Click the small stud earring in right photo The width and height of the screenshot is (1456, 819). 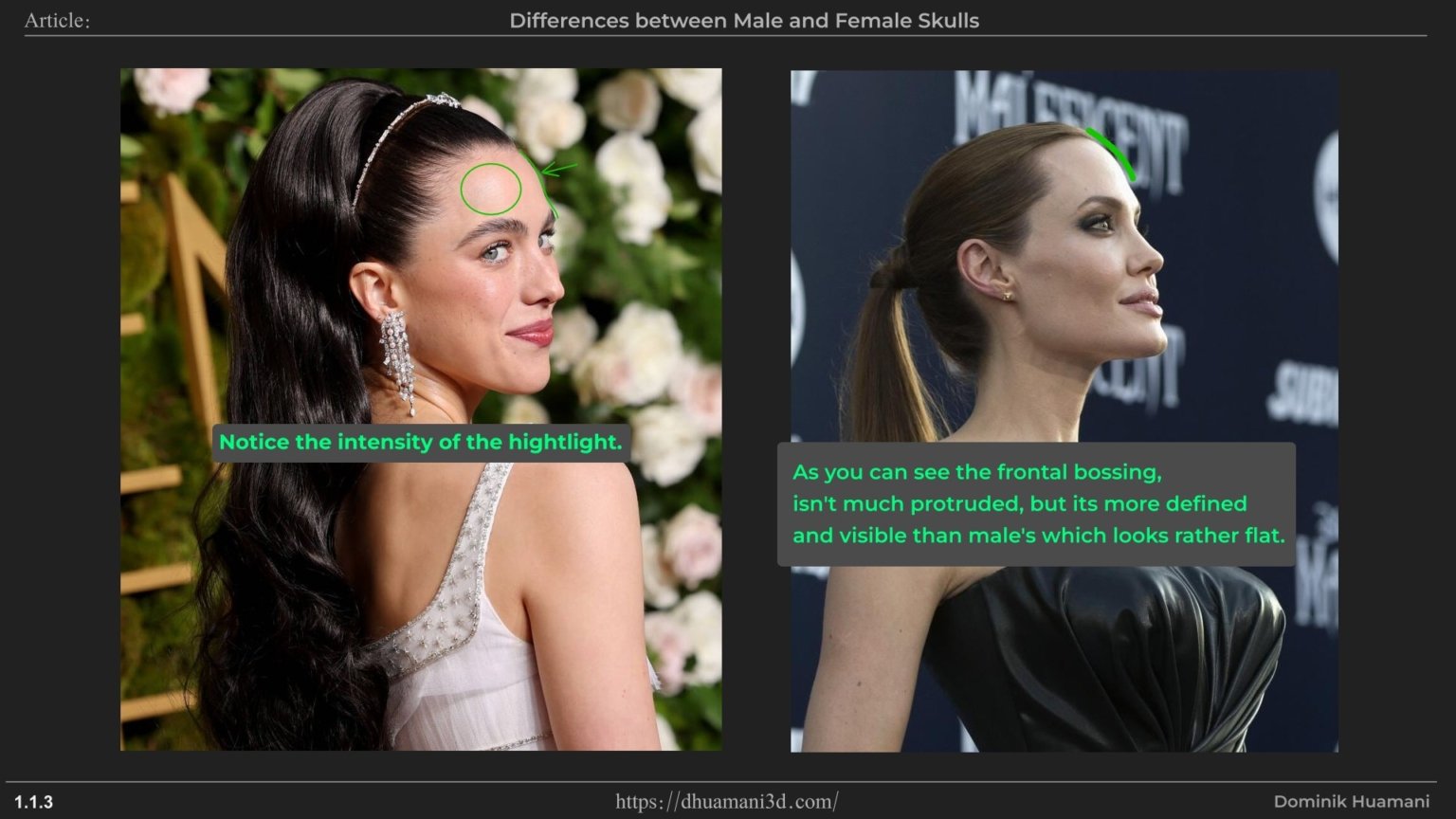1005,296
